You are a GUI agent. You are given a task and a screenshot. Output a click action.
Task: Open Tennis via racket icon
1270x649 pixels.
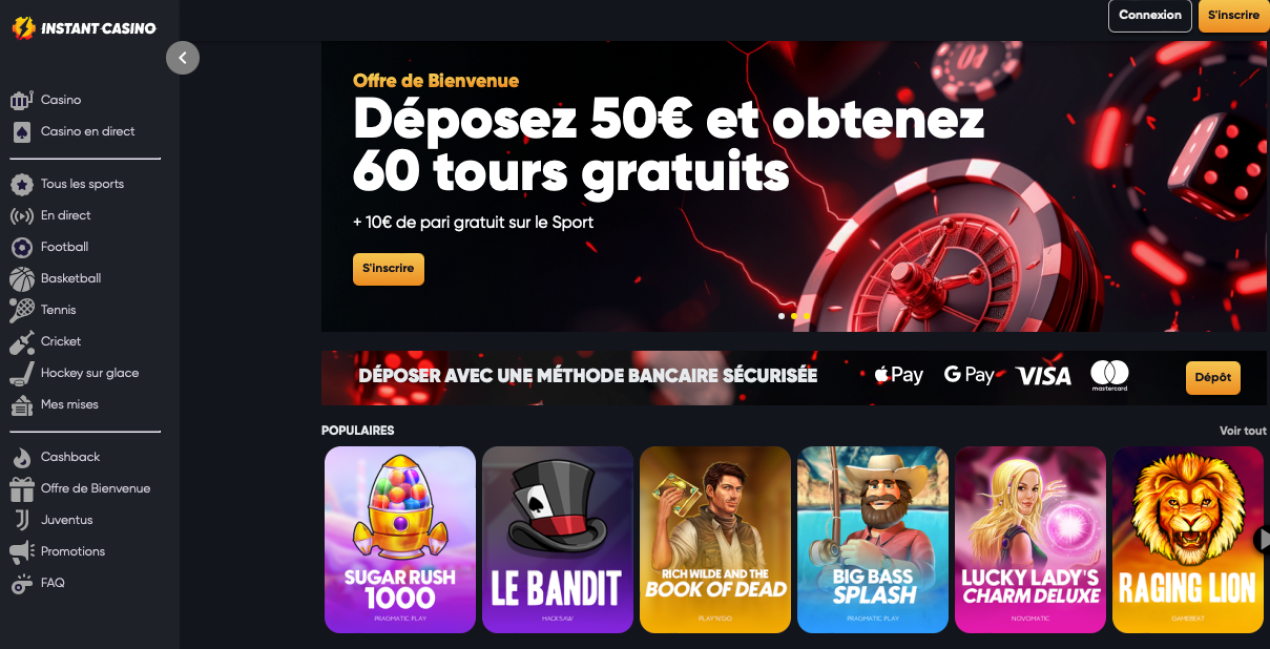pos(22,310)
